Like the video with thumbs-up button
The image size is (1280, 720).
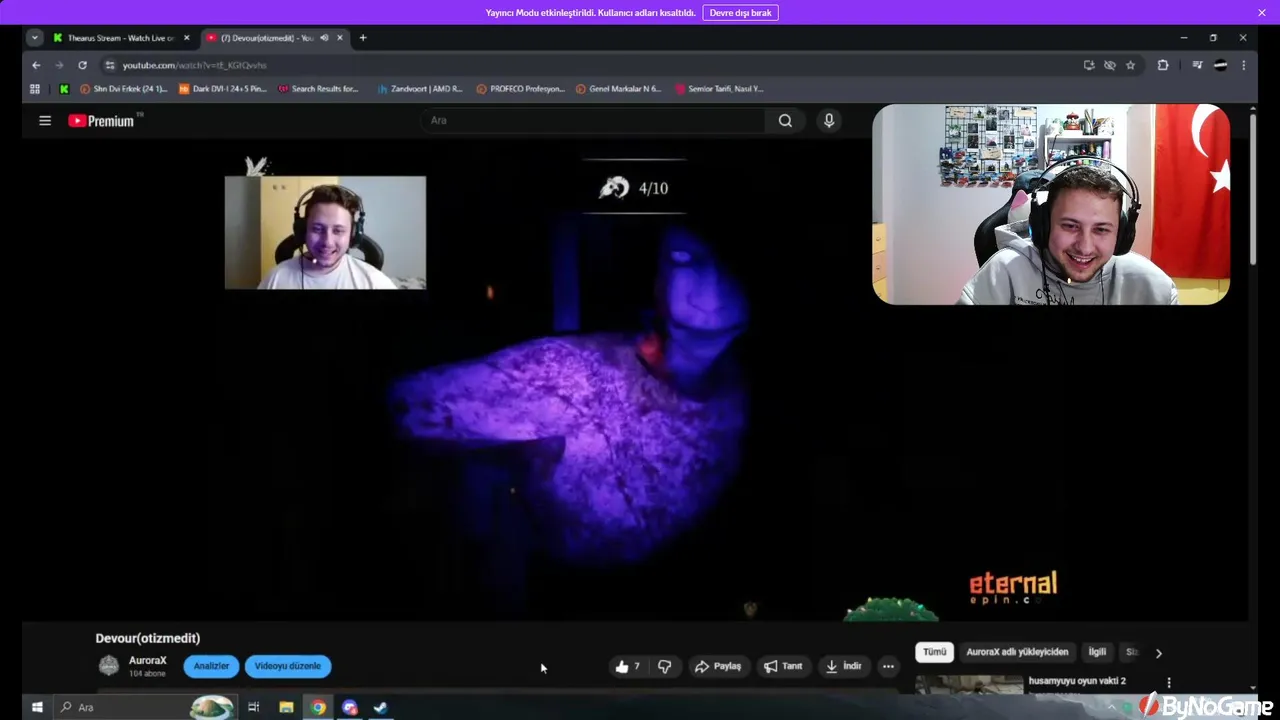(628, 666)
